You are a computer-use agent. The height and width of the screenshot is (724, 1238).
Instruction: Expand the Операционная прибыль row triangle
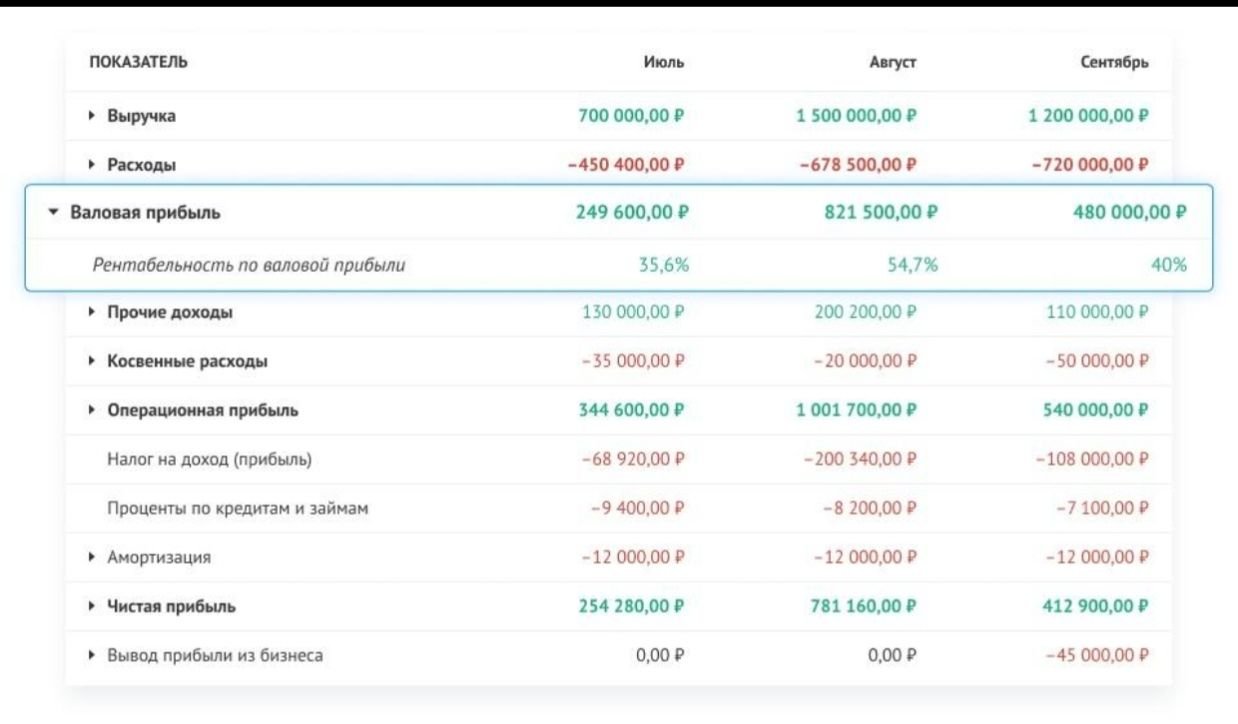[93, 410]
